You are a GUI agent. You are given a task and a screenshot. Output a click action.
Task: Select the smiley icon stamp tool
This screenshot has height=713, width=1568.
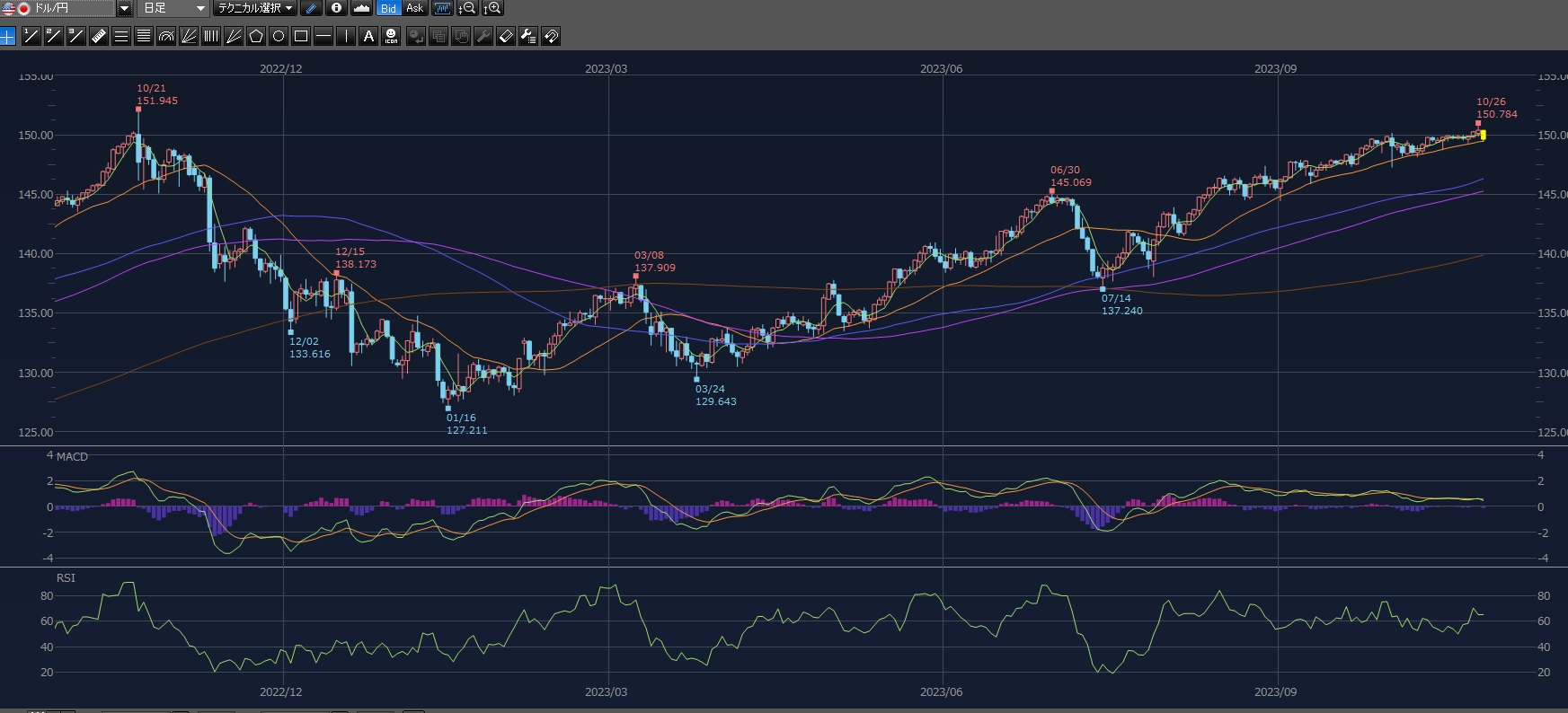coord(391,36)
